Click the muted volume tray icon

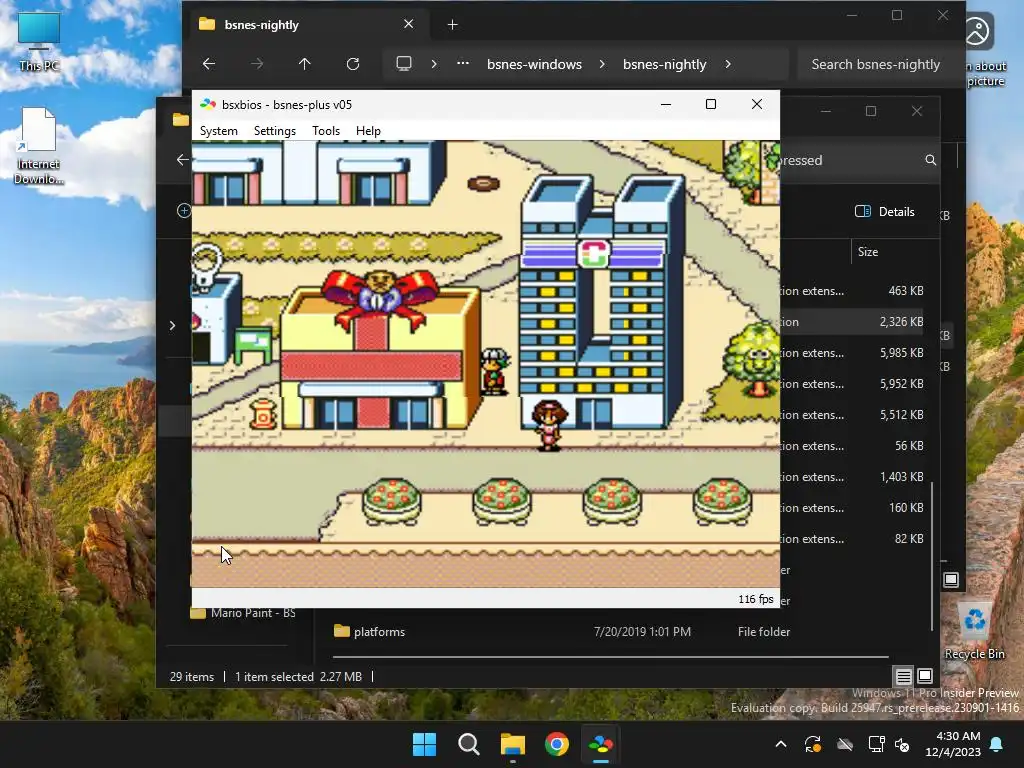pyautogui.click(x=903, y=744)
